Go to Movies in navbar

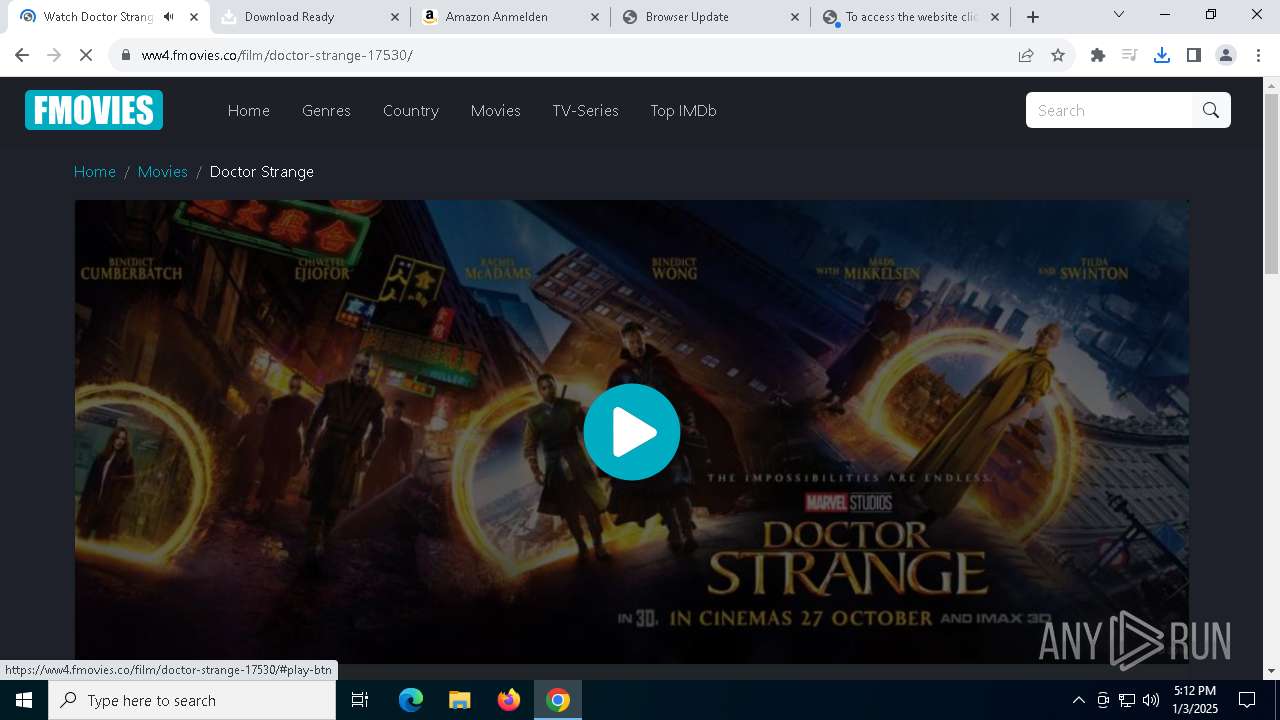tap(496, 111)
